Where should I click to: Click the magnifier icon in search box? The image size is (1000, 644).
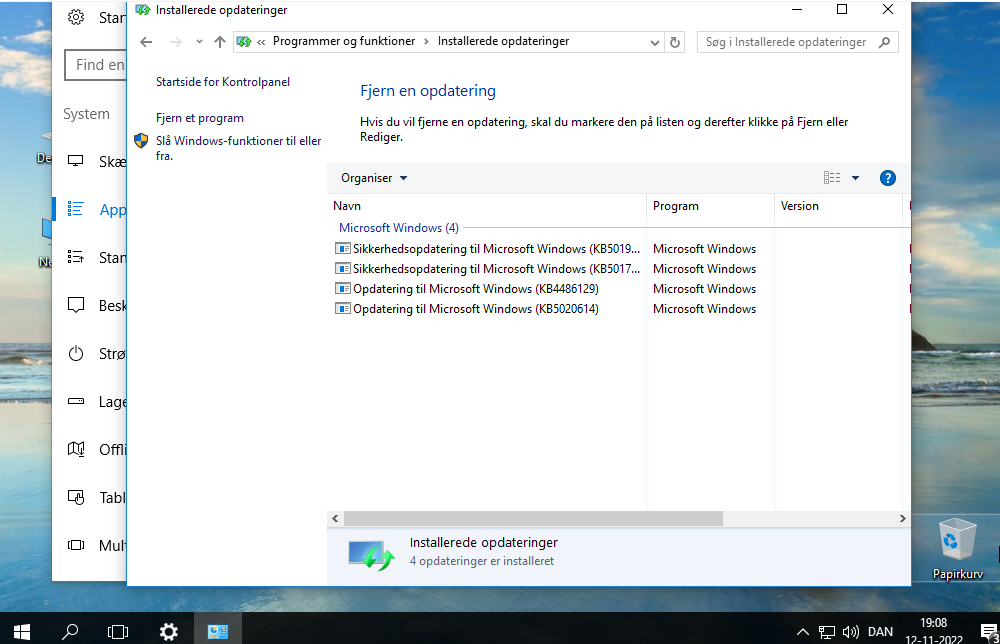point(884,42)
